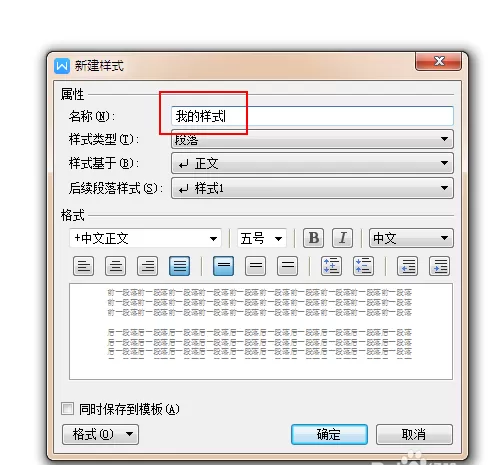
Task: Click the style name input field
Action: [x=312, y=116]
